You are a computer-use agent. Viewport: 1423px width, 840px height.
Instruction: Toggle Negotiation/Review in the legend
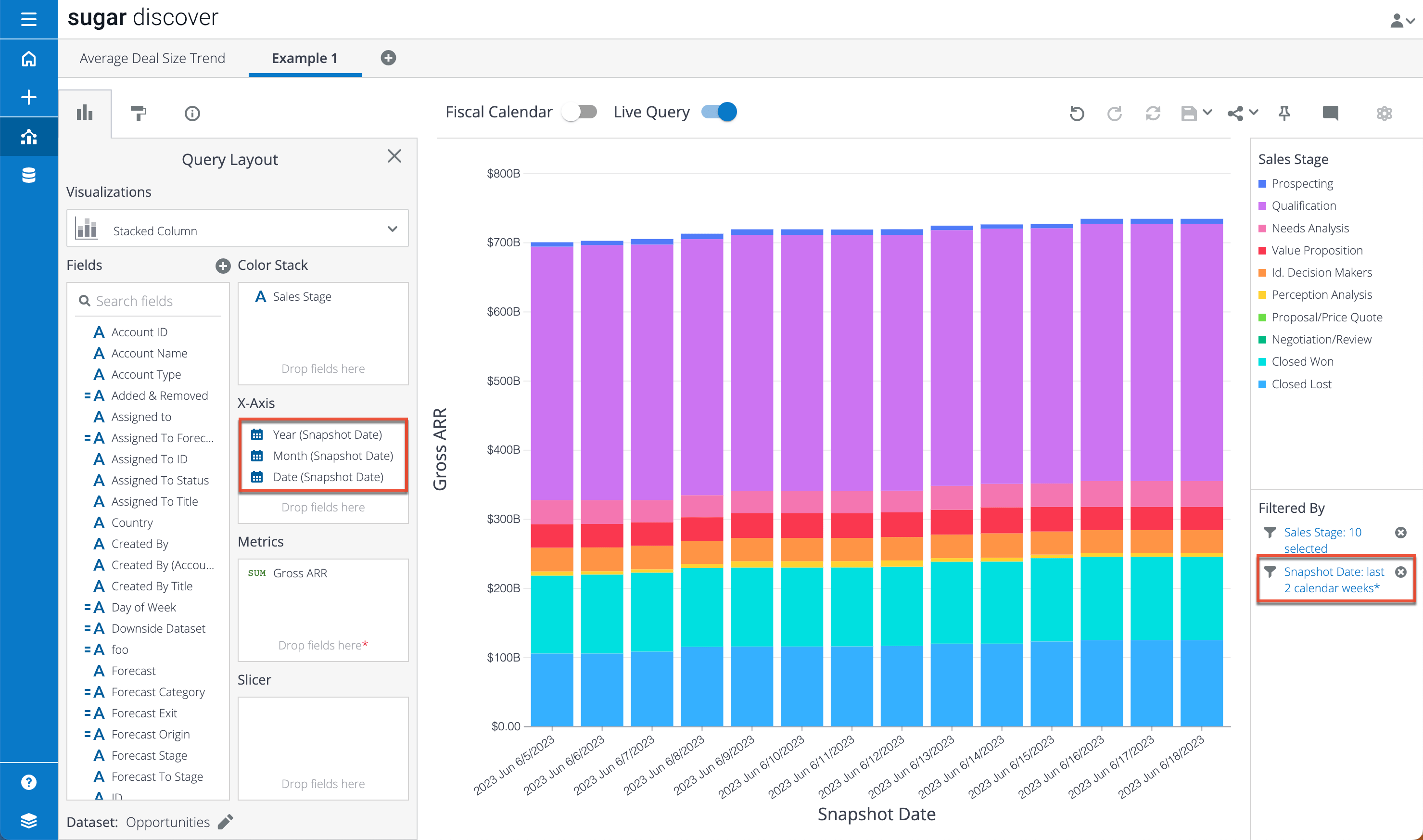[1314, 340]
